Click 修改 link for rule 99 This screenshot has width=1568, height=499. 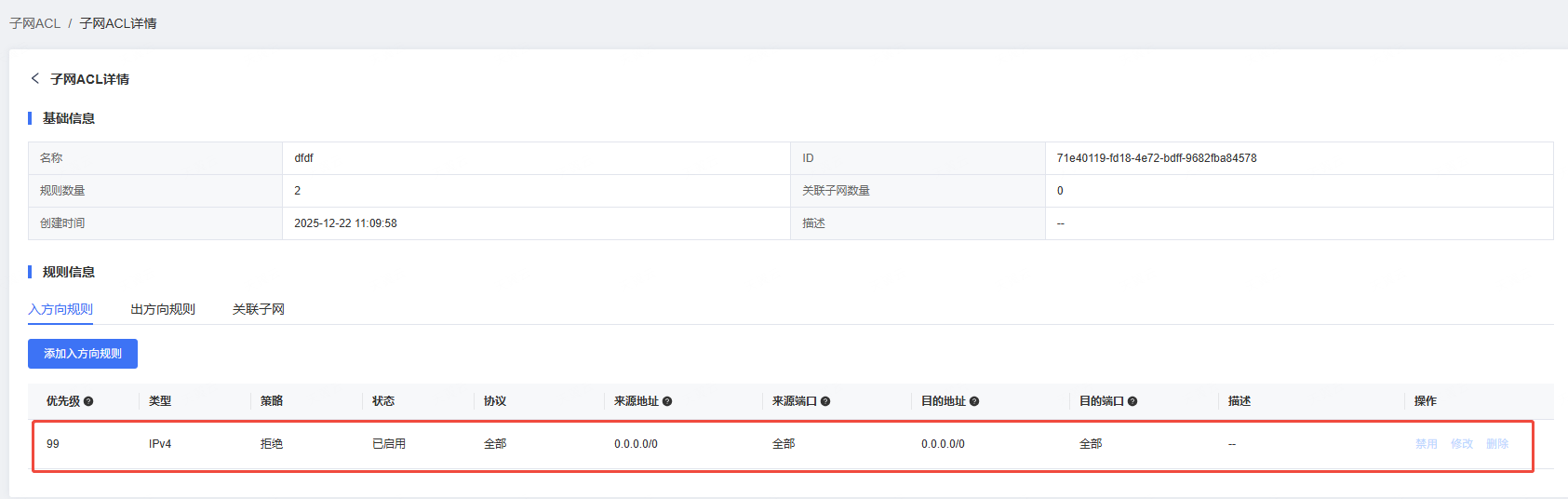[1461, 444]
